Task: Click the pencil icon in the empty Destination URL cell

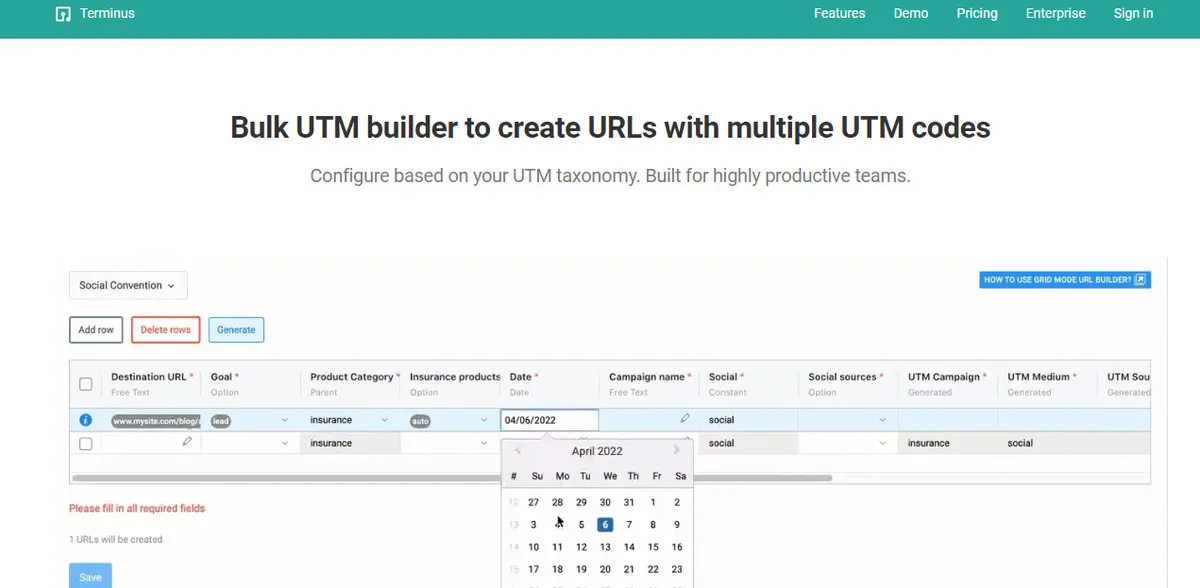Action: tap(184, 440)
